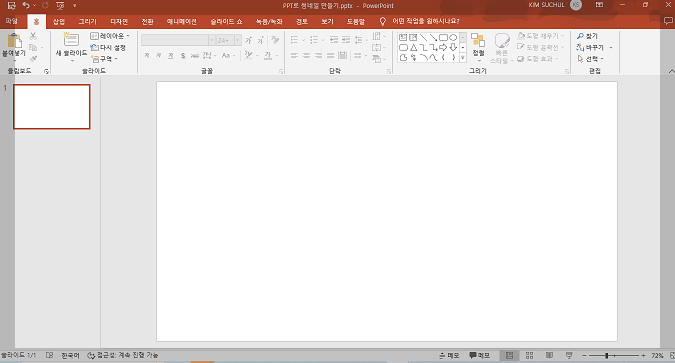
Task: Switch to the 녹음/녹화 tab
Action: (x=269, y=21)
